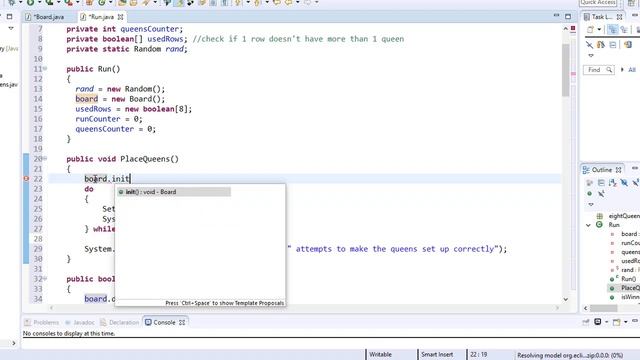Click the green Run button in toolbar

click(31, 2)
